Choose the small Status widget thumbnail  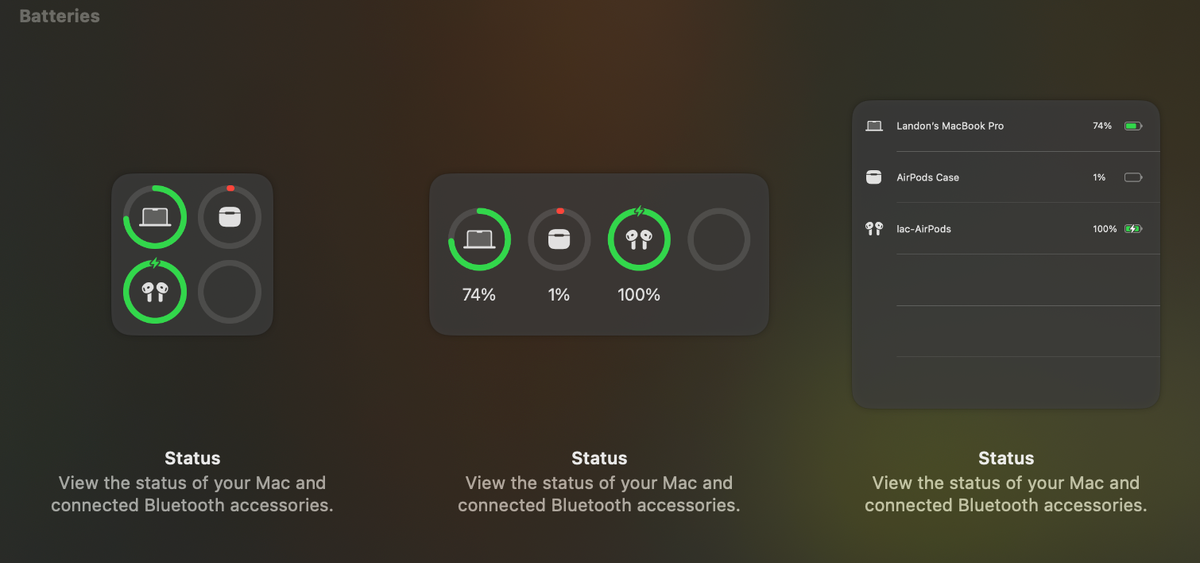coord(192,254)
